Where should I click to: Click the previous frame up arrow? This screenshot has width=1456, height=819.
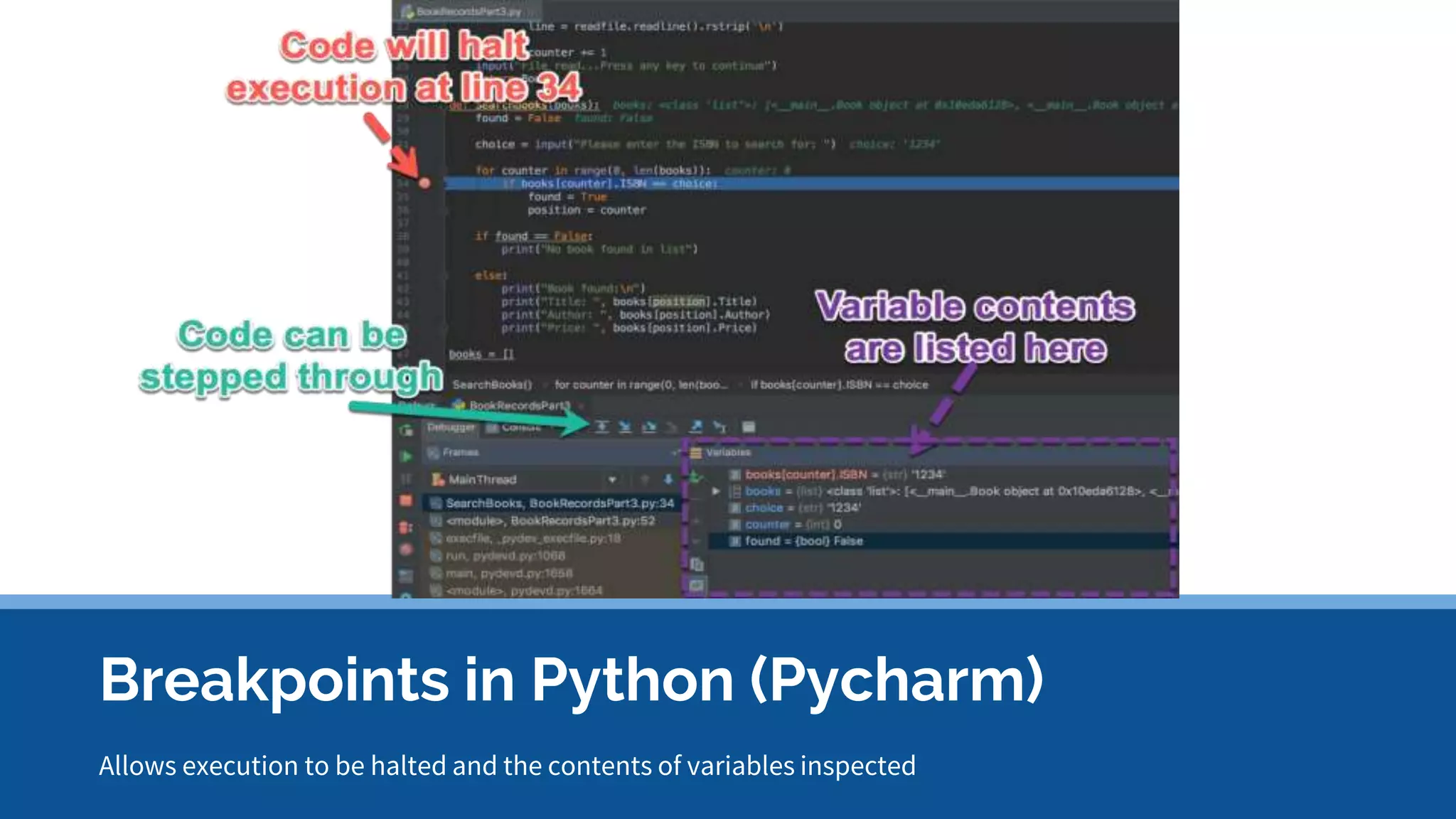645,479
